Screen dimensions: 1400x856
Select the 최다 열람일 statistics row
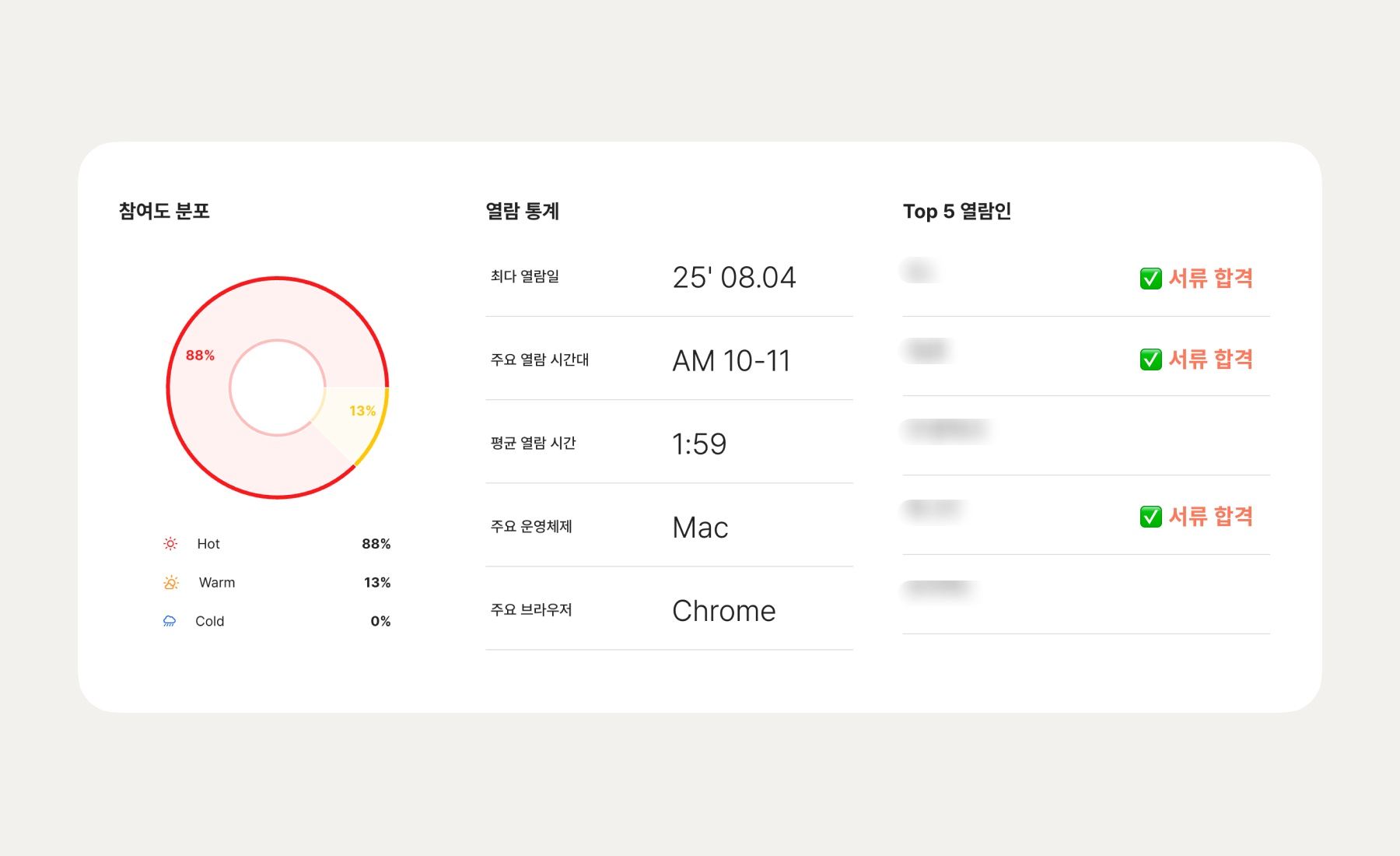coord(669,277)
